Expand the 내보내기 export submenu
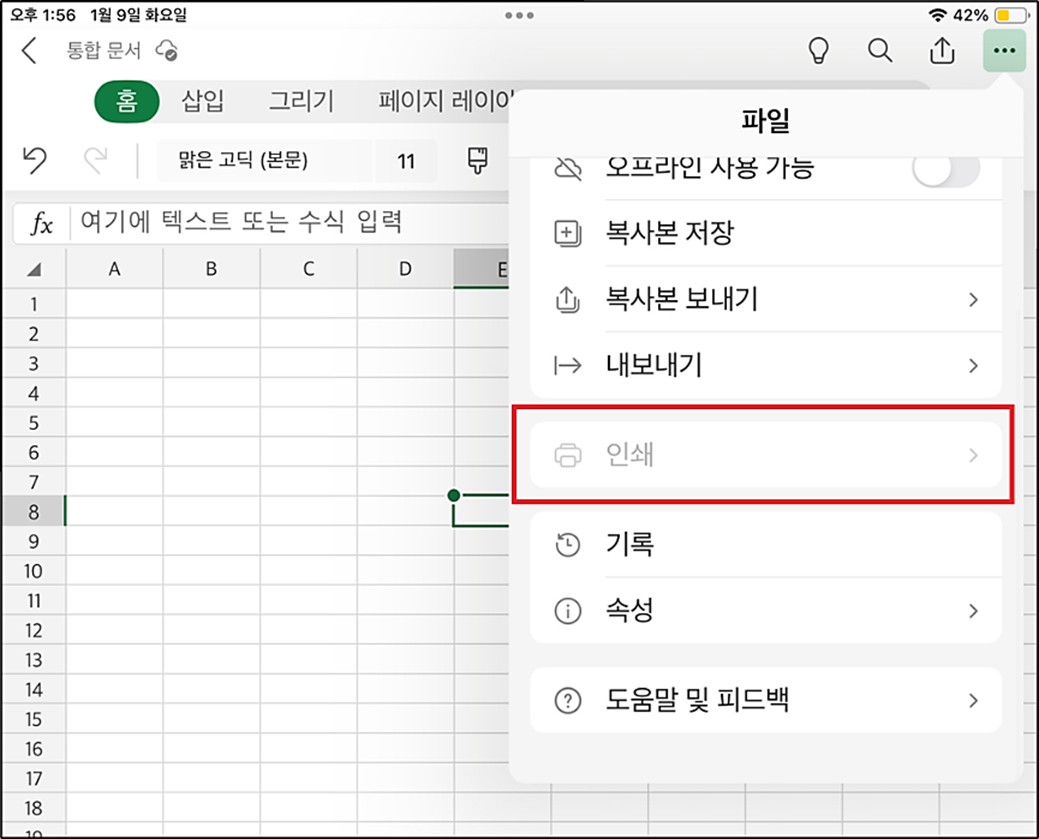 (x=765, y=365)
